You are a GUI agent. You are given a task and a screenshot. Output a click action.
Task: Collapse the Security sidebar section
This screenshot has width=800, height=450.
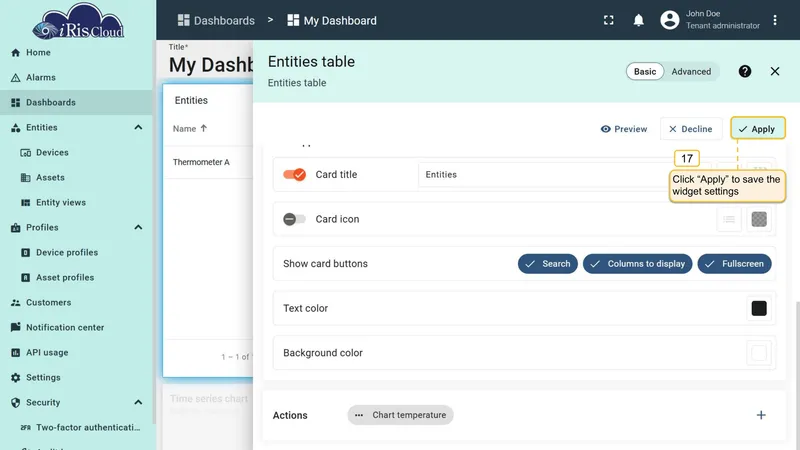tap(138, 403)
